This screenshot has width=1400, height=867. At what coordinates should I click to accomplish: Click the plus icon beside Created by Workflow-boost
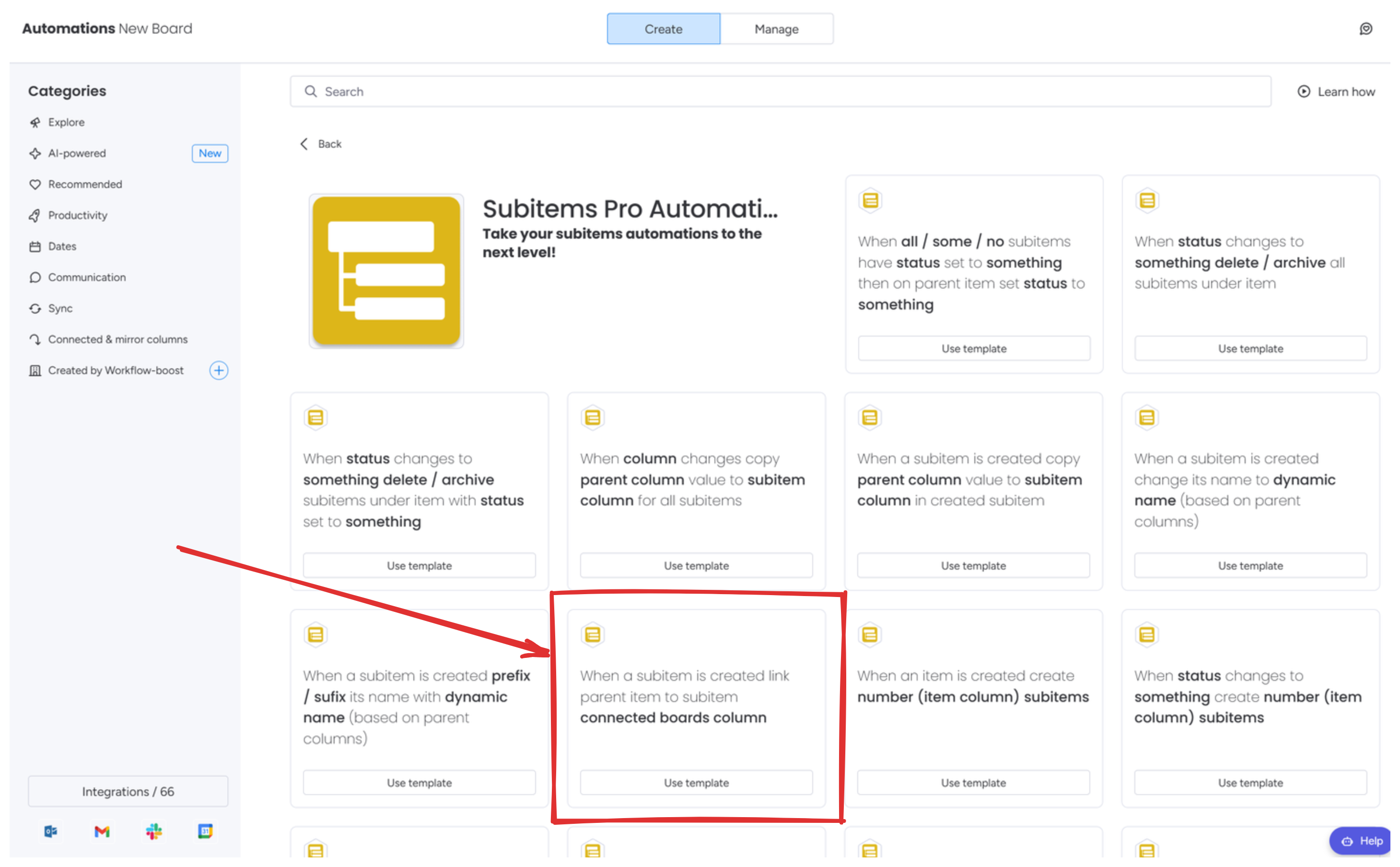tap(219, 370)
